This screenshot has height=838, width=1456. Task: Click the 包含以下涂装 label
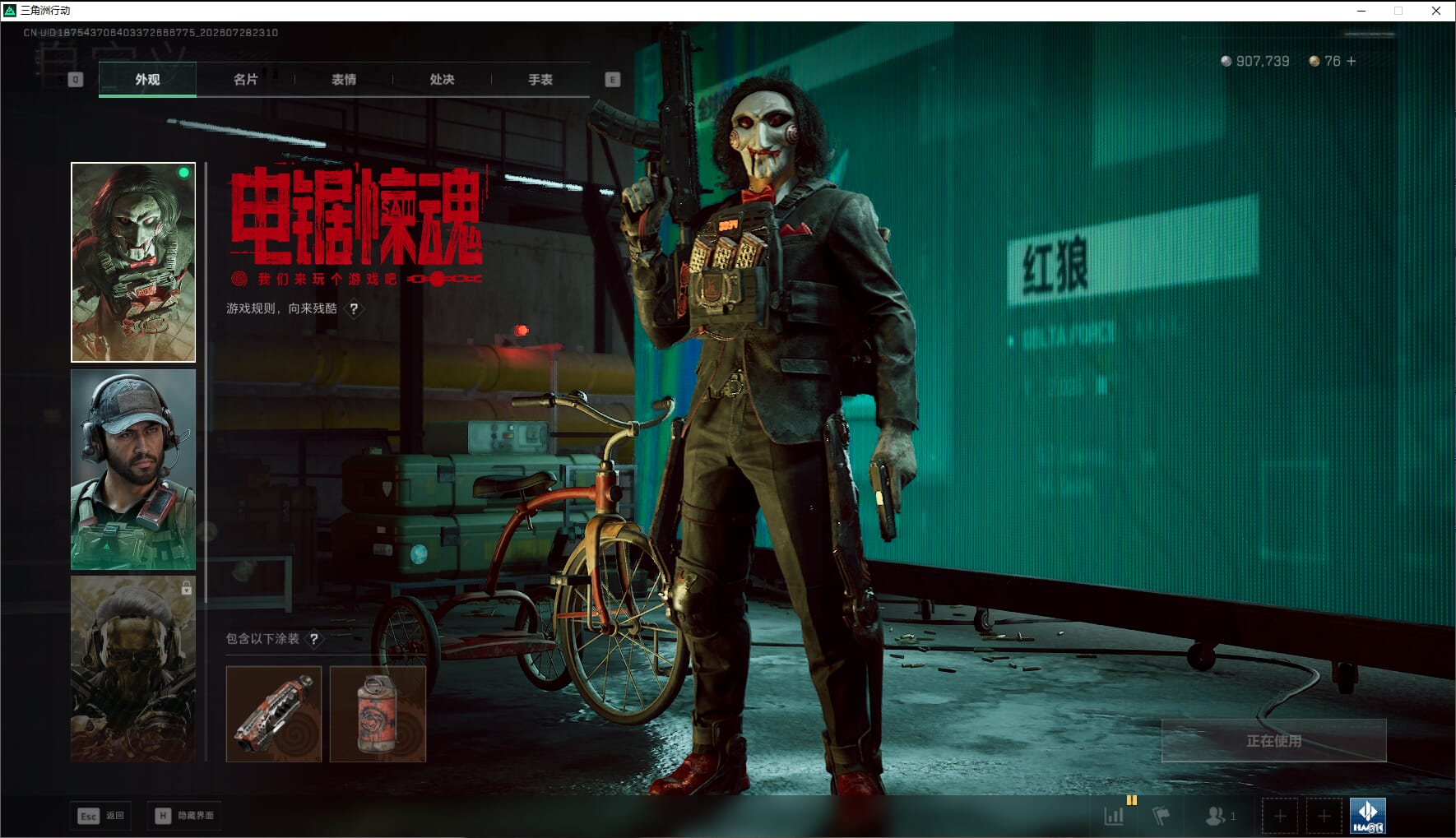click(x=262, y=639)
